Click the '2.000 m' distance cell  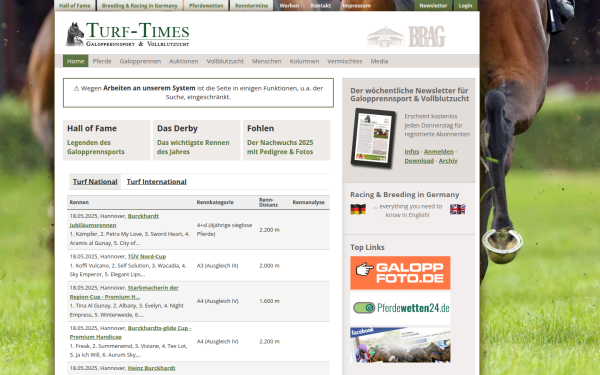click(269, 266)
